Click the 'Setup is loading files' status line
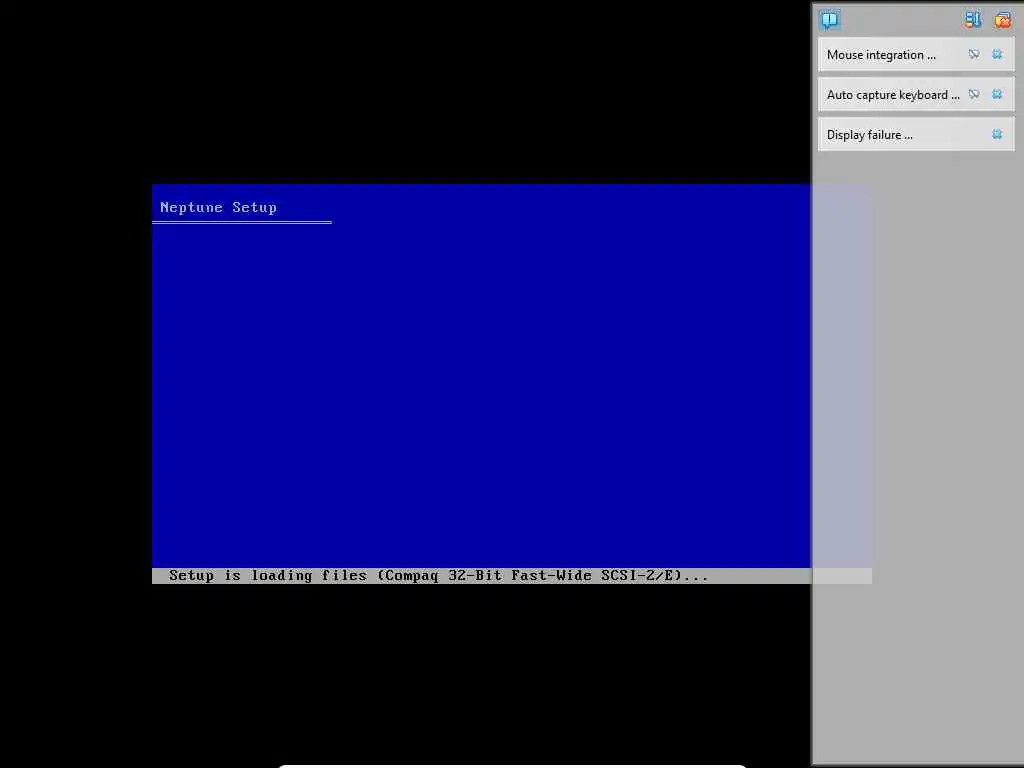 pyautogui.click(x=438, y=575)
